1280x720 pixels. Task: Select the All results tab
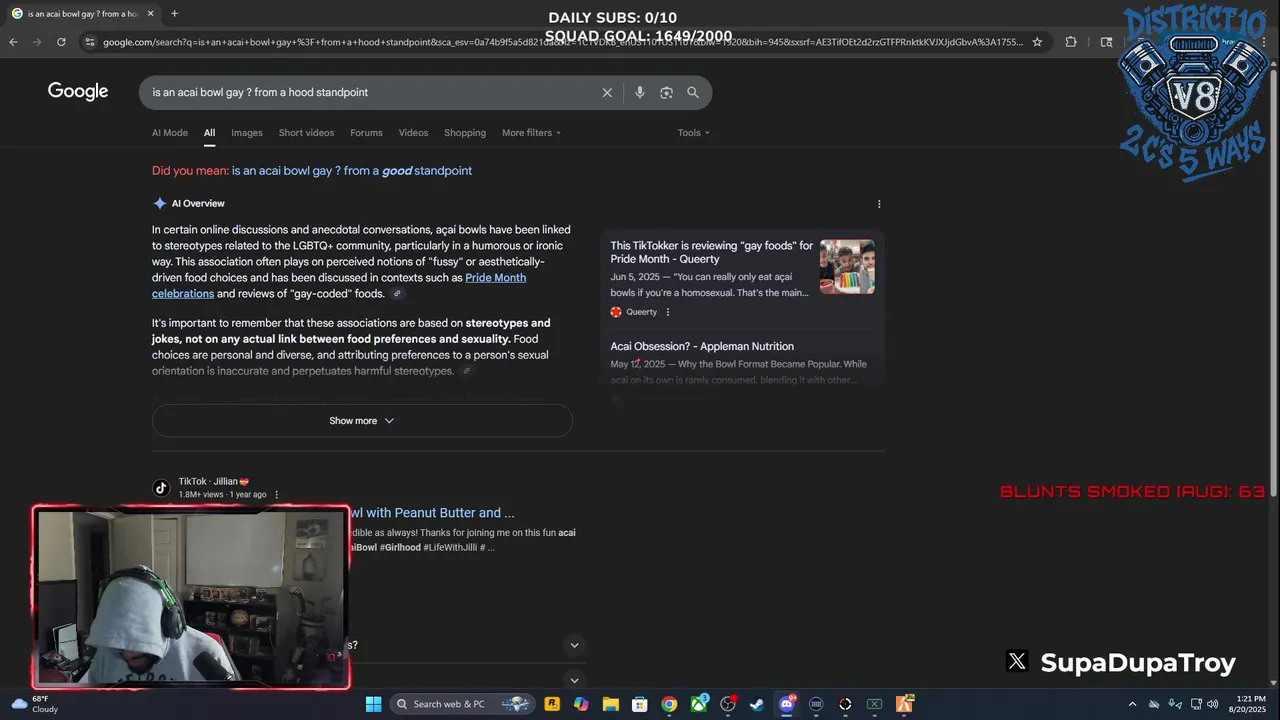pos(209,133)
